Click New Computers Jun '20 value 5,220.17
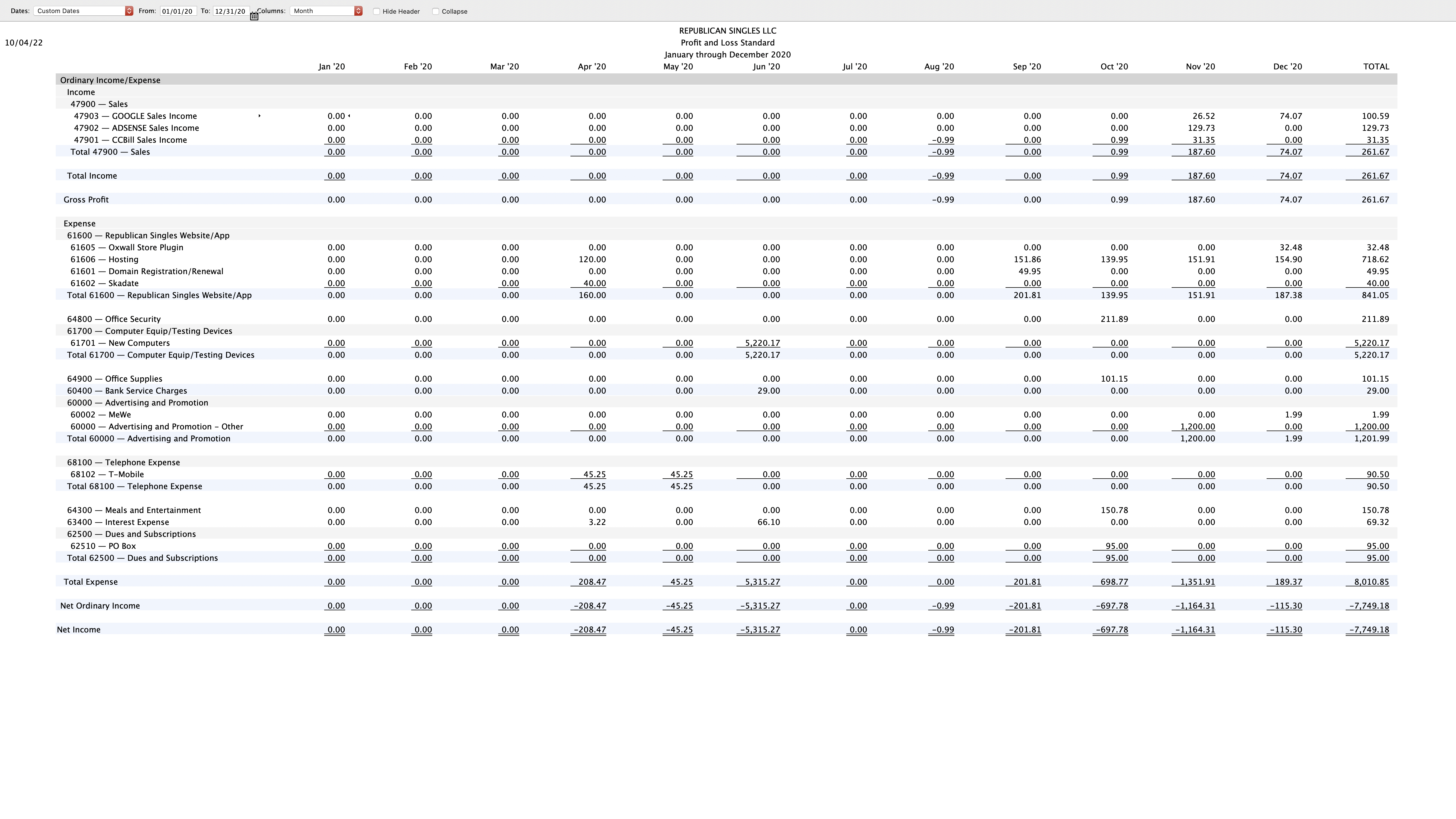Screen dimensions: 1456x819 (x=763, y=343)
